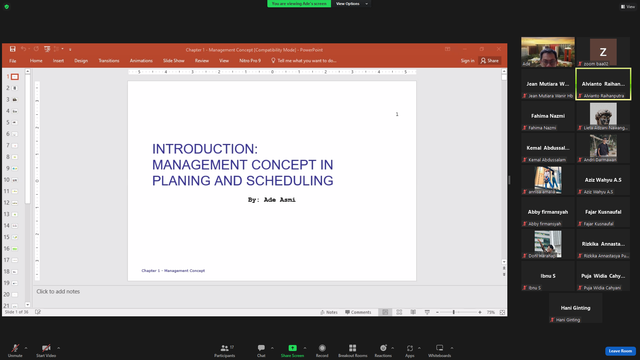The width and height of the screenshot is (640, 360).
Task: Toggle the Comments pane in status bar
Action: 358,312
